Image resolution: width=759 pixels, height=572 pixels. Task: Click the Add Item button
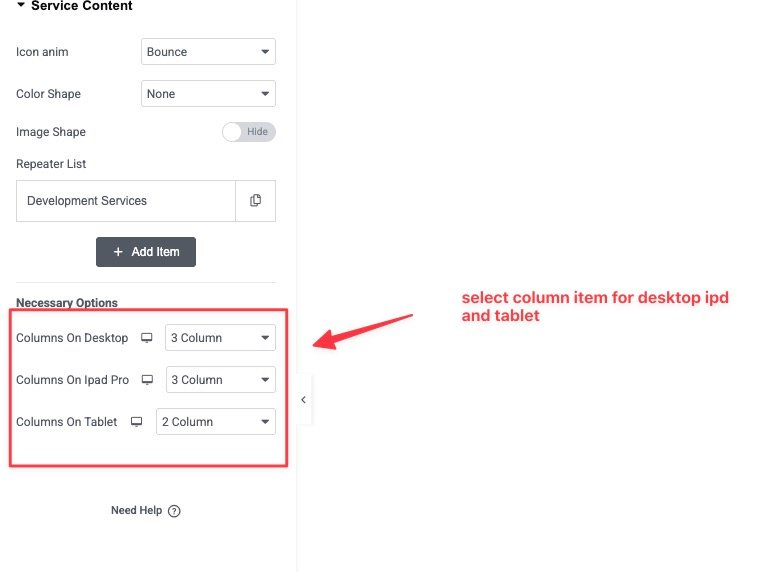[x=146, y=252]
